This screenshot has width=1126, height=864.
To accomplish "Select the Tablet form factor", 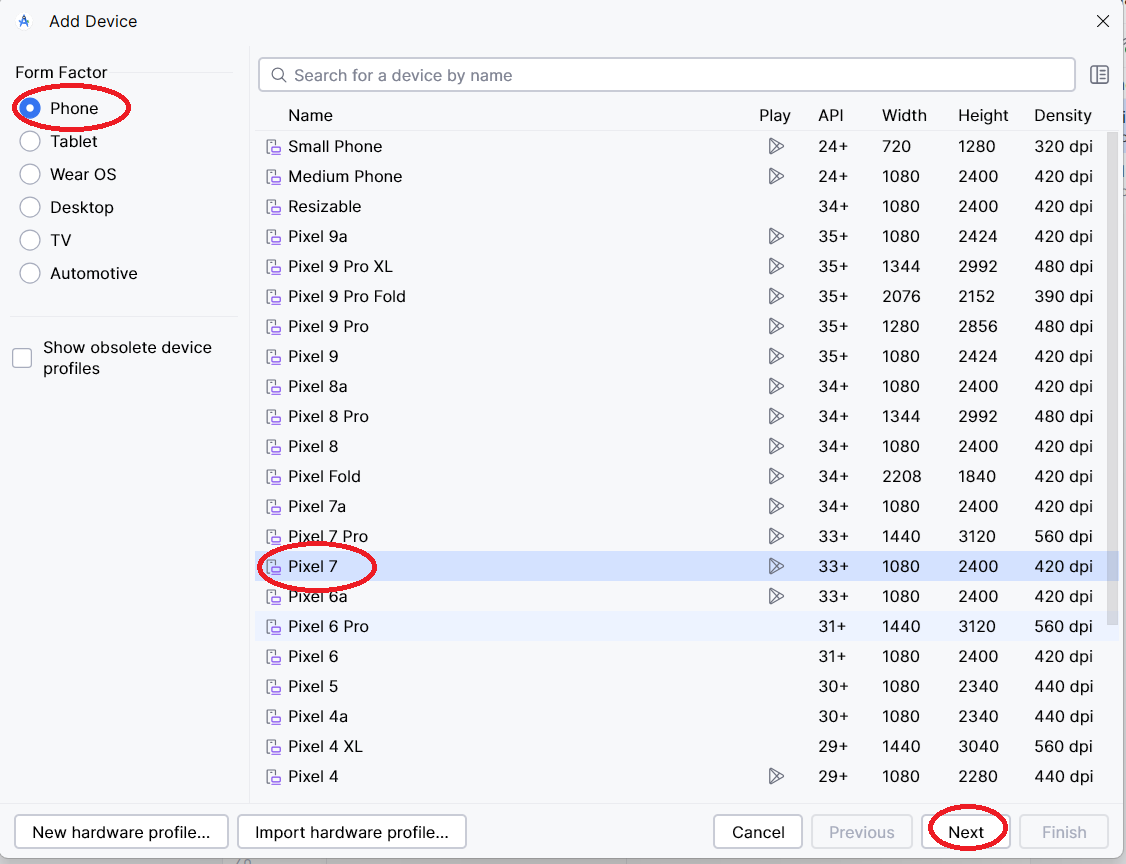I will pyautogui.click(x=30, y=141).
